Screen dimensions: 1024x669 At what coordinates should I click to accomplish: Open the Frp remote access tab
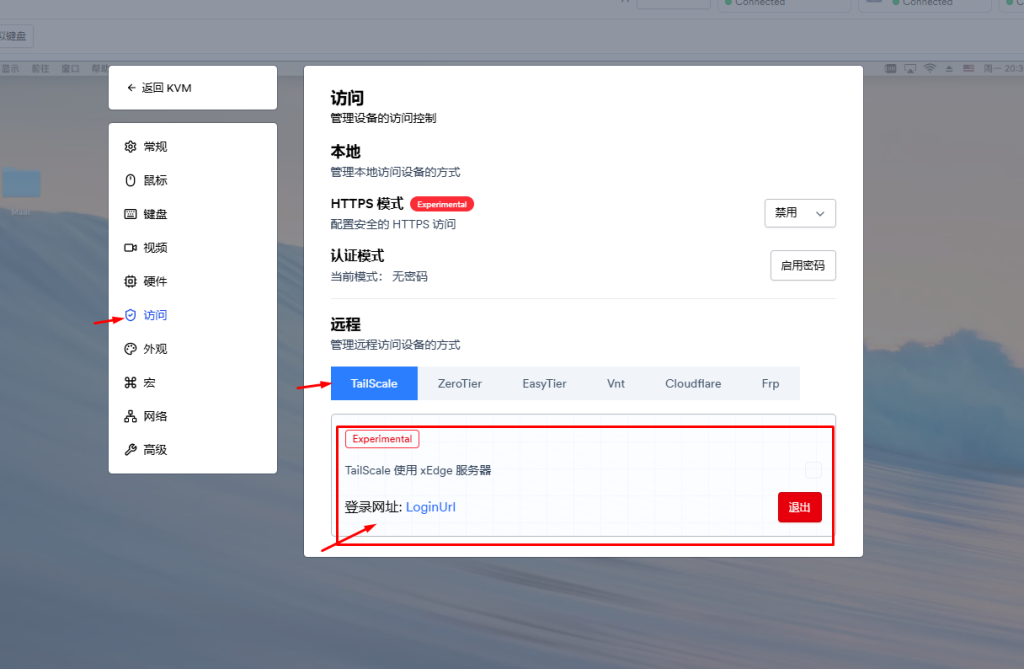coord(770,384)
